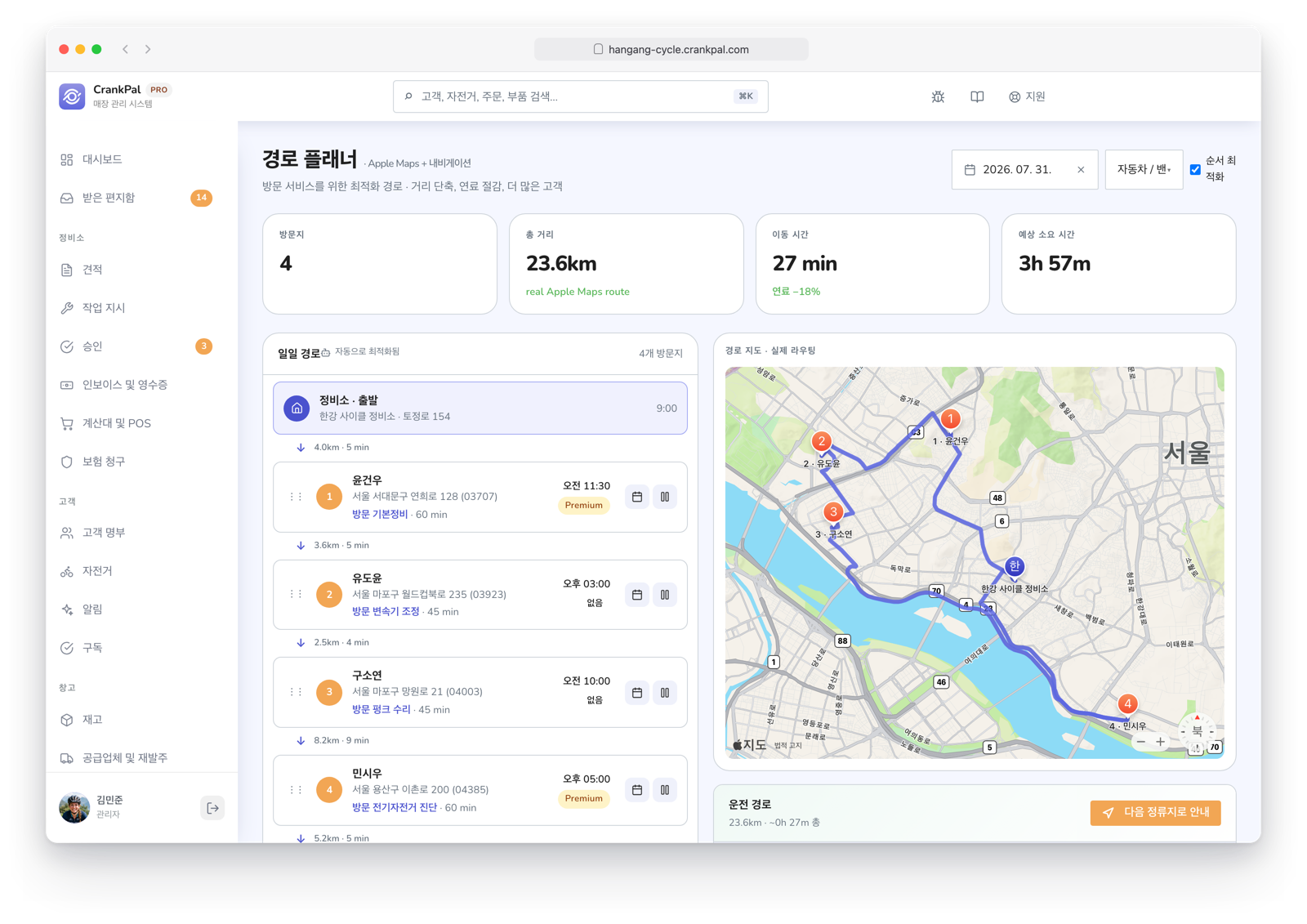The image size is (1307, 924).
Task: Click map pin 4 for 민시우
Action: tap(1128, 704)
